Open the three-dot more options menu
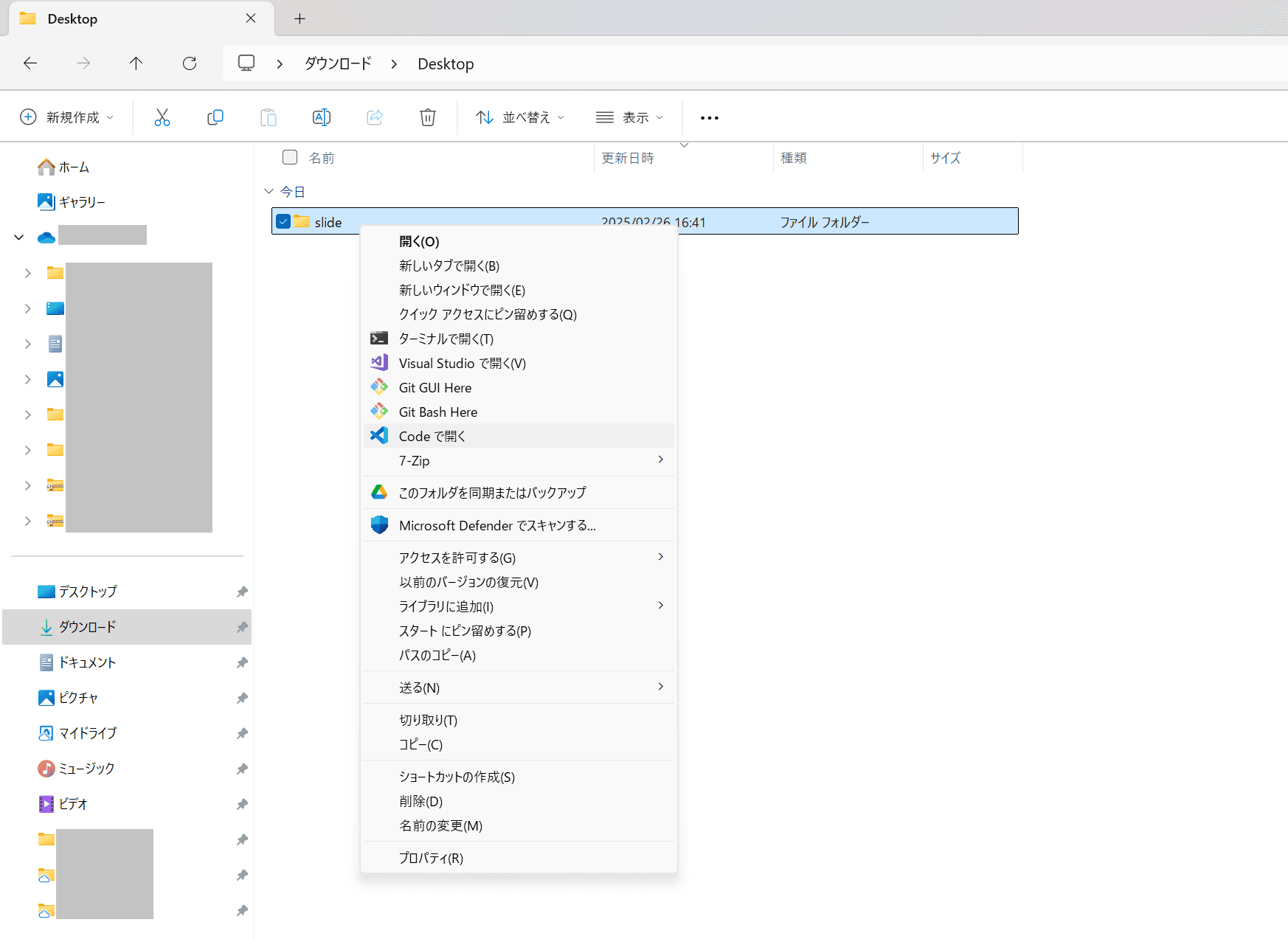Viewport: 1288px width, 939px height. pos(709,118)
